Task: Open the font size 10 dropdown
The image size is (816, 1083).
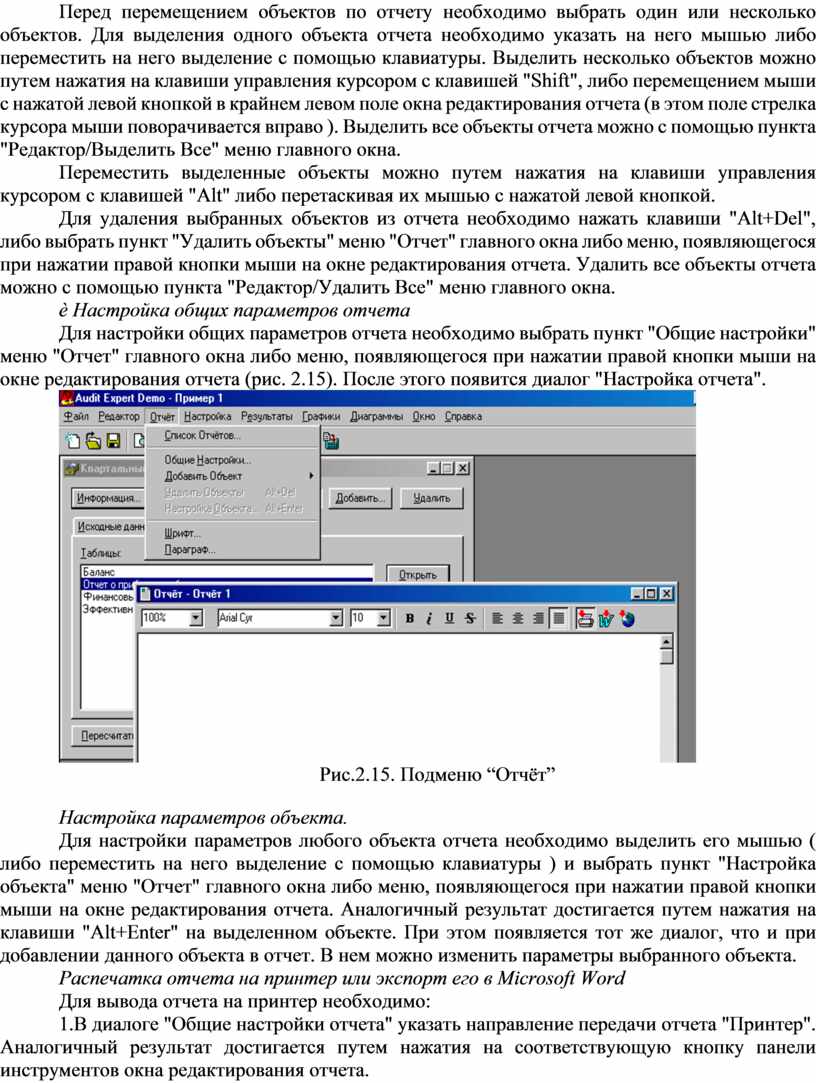Action: tap(384, 617)
